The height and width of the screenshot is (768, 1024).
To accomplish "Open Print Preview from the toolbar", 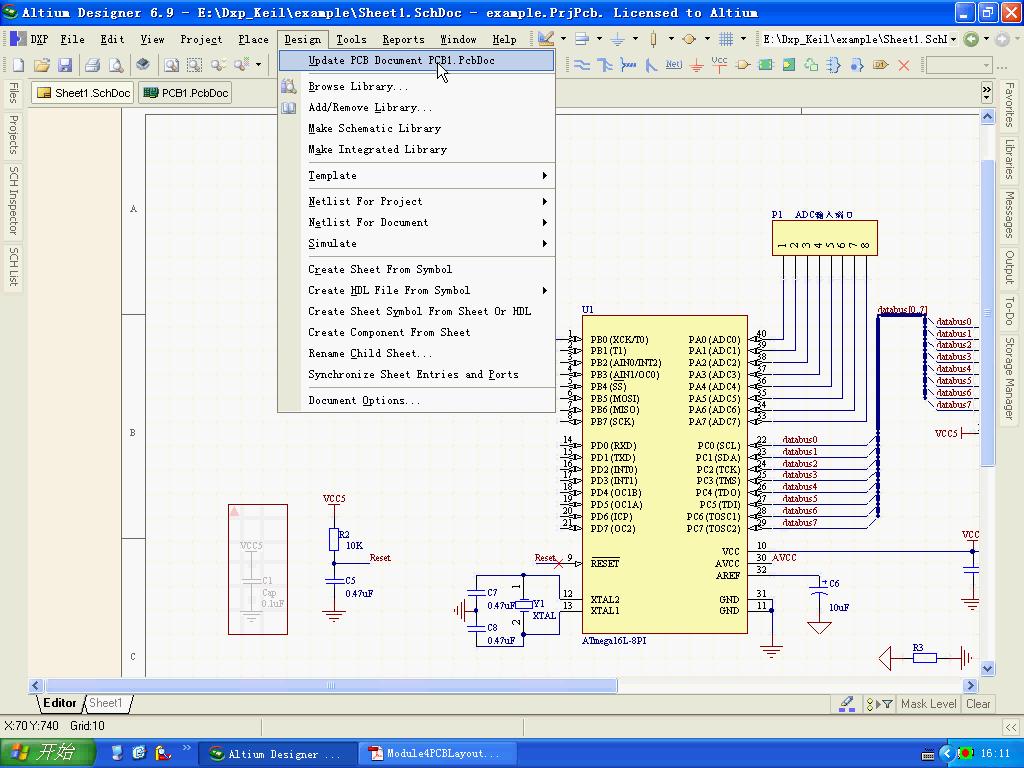I will click(x=116, y=65).
